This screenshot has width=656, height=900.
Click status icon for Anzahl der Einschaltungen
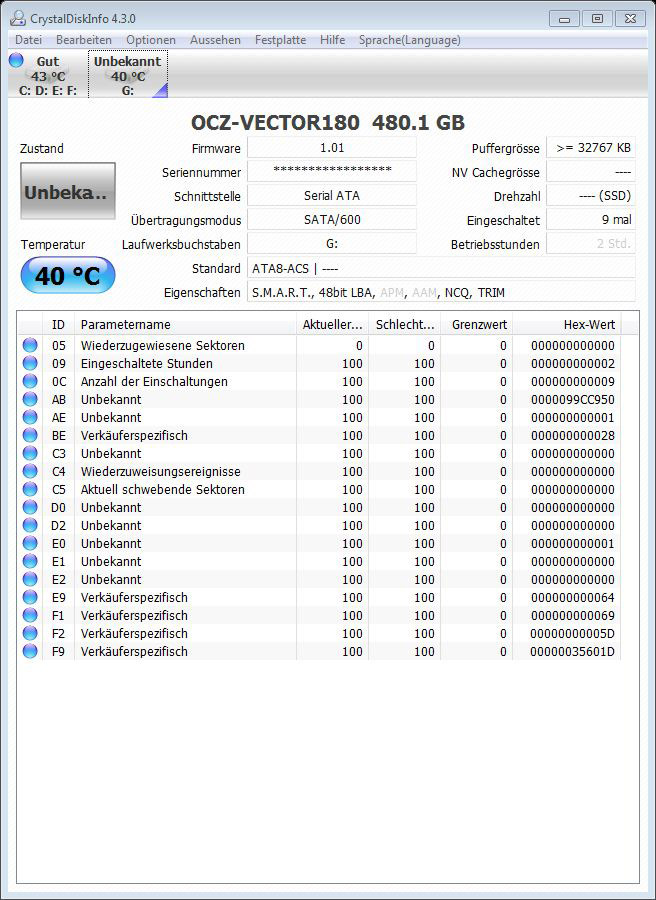click(30, 381)
